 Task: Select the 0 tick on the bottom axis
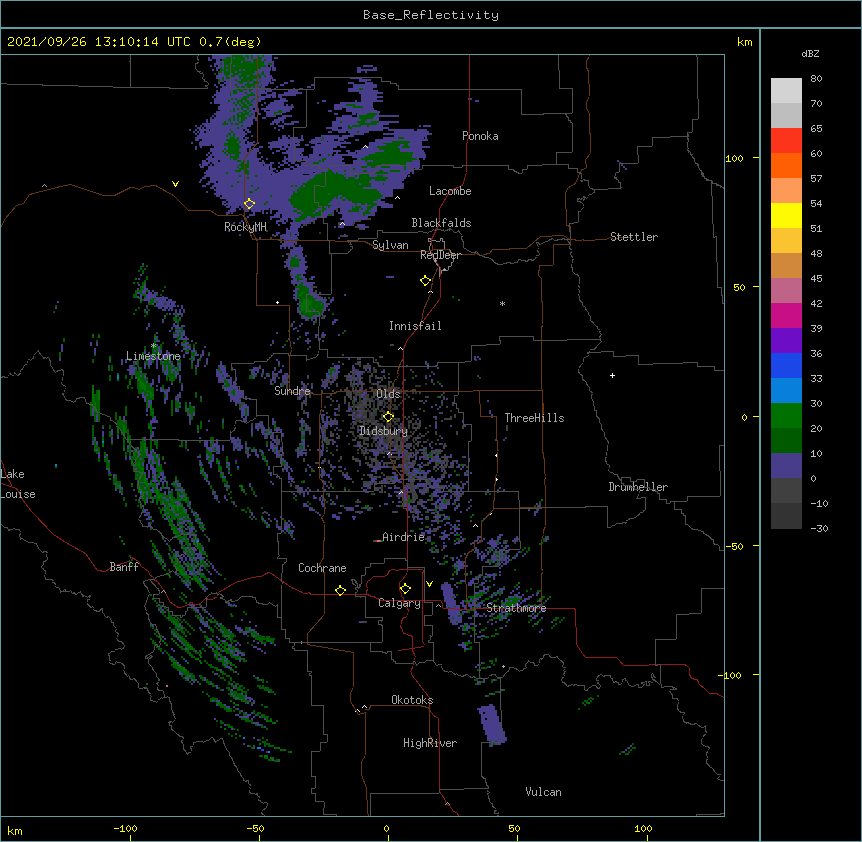[x=386, y=828]
